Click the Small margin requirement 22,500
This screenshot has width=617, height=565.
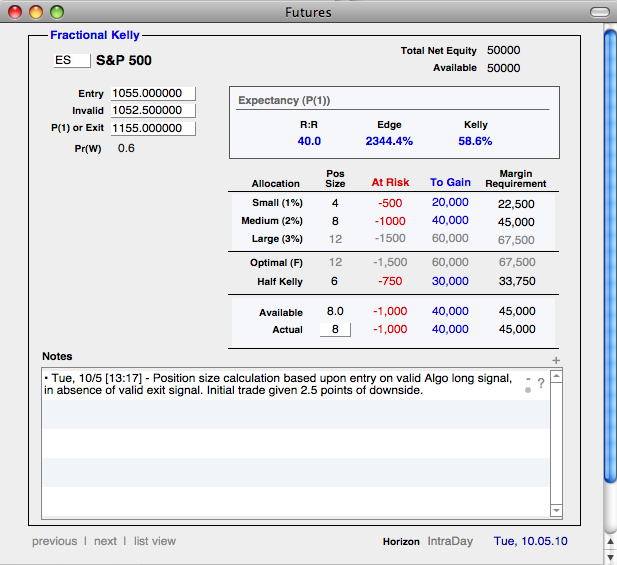tap(516, 204)
